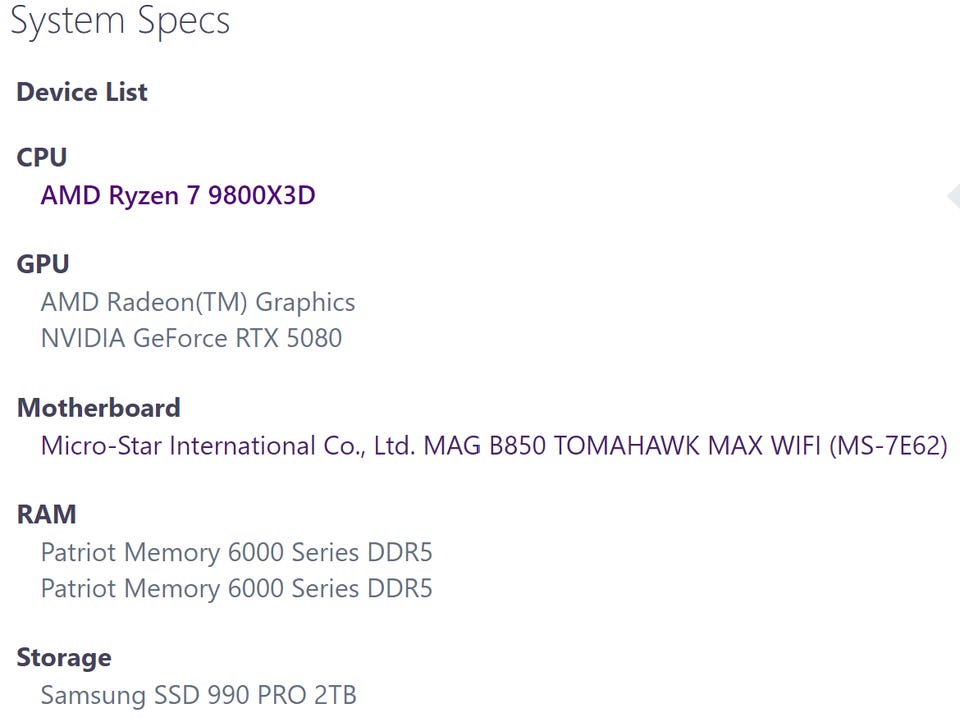Select the AMD Radeon(TM) Graphics entry
Screen dimensions: 960x722
point(197,302)
